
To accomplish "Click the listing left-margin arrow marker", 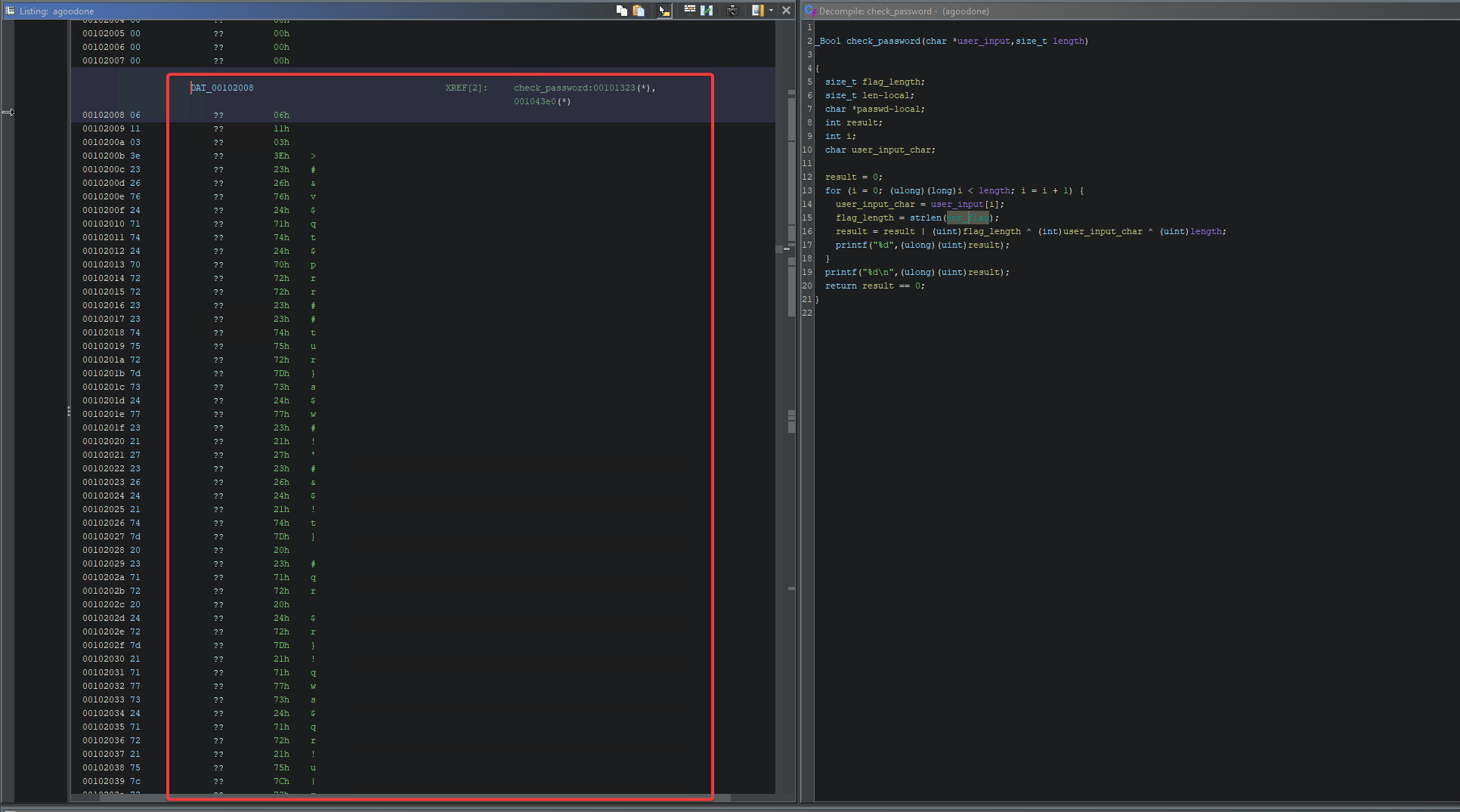I will click(8, 113).
